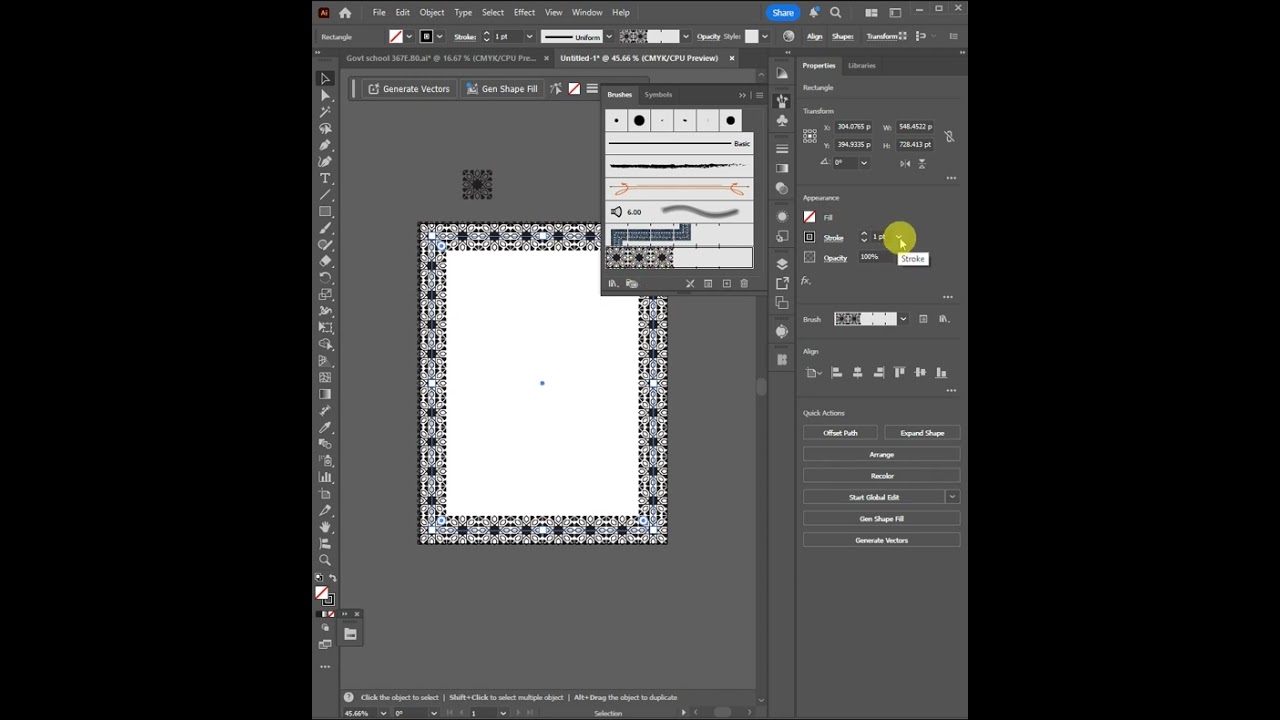The image size is (1280, 720).
Task: Switch to the Symbols tab
Action: [x=658, y=95]
